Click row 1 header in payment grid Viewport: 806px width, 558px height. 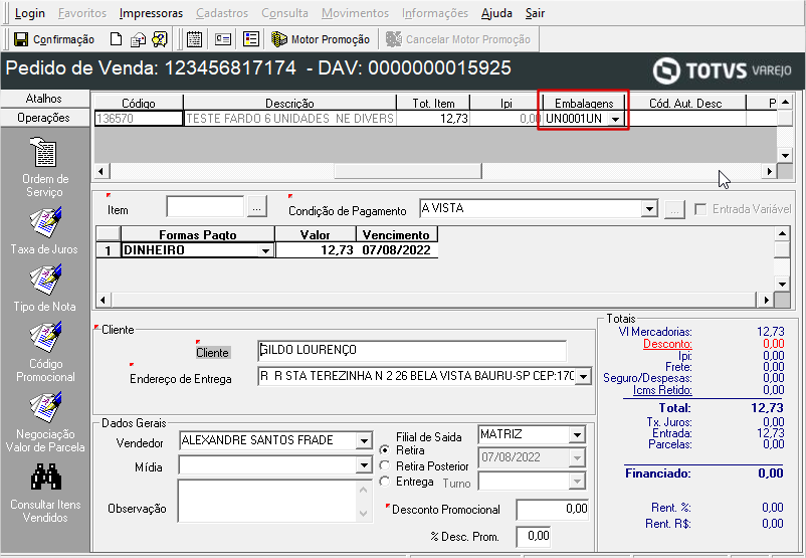(x=108, y=250)
